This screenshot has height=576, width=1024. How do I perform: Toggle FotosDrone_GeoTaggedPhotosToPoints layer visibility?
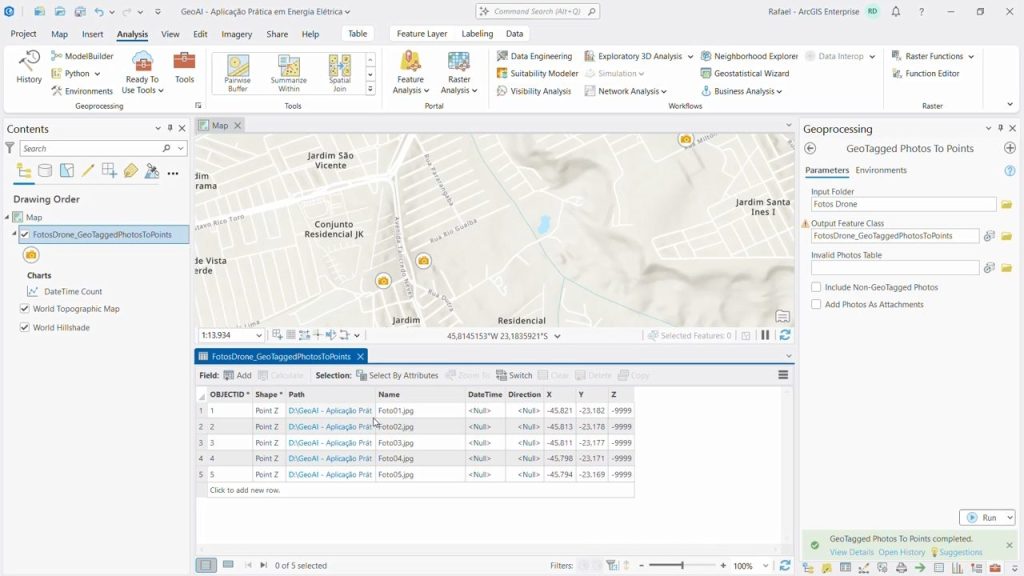25,234
